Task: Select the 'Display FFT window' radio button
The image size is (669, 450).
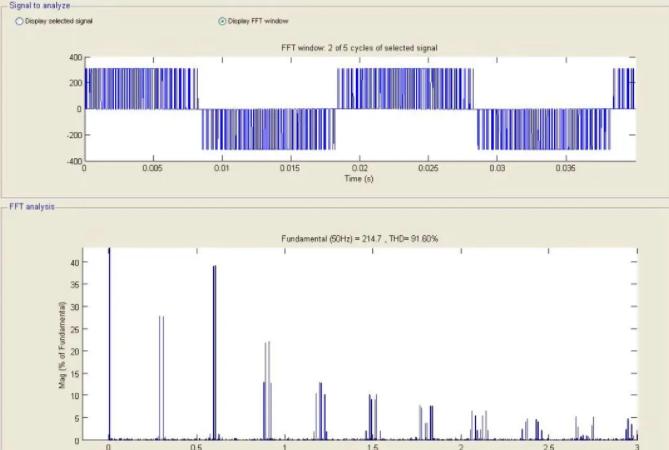Action: [x=221, y=20]
